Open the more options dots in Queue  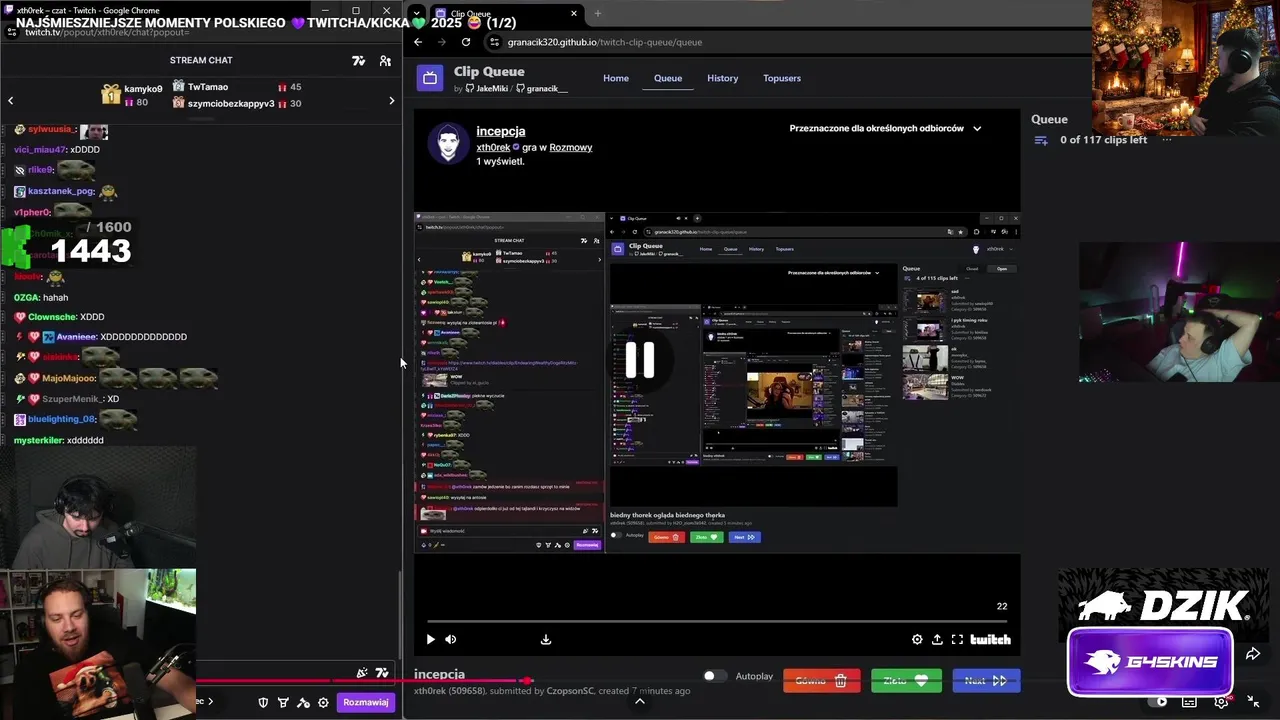coord(1167,139)
